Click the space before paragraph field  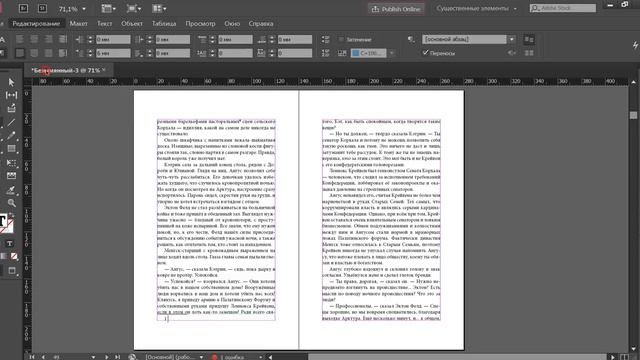pyautogui.click(x=236, y=39)
